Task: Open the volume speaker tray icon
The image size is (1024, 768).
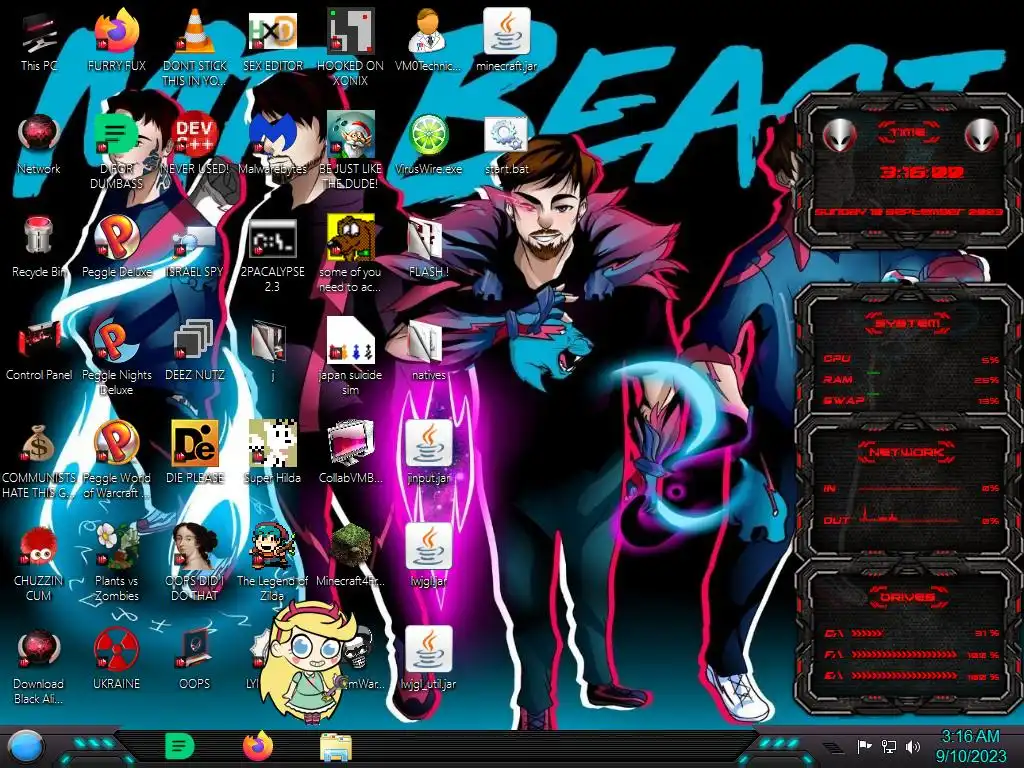Action: pyautogui.click(x=913, y=746)
